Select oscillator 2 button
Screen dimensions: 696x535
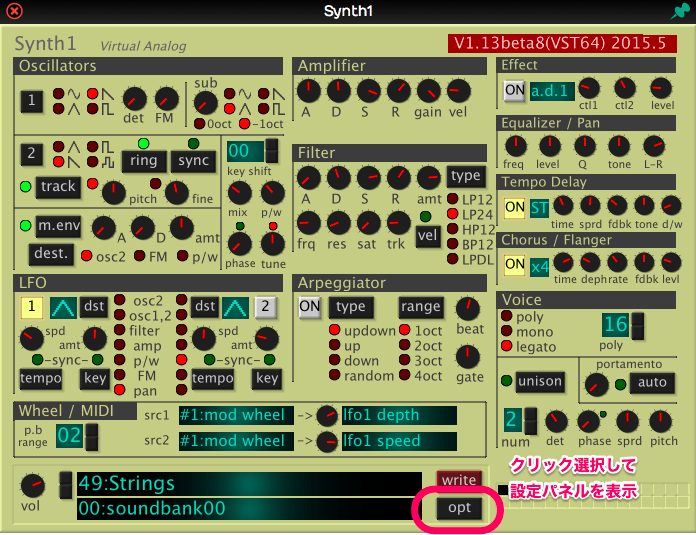click(32, 154)
